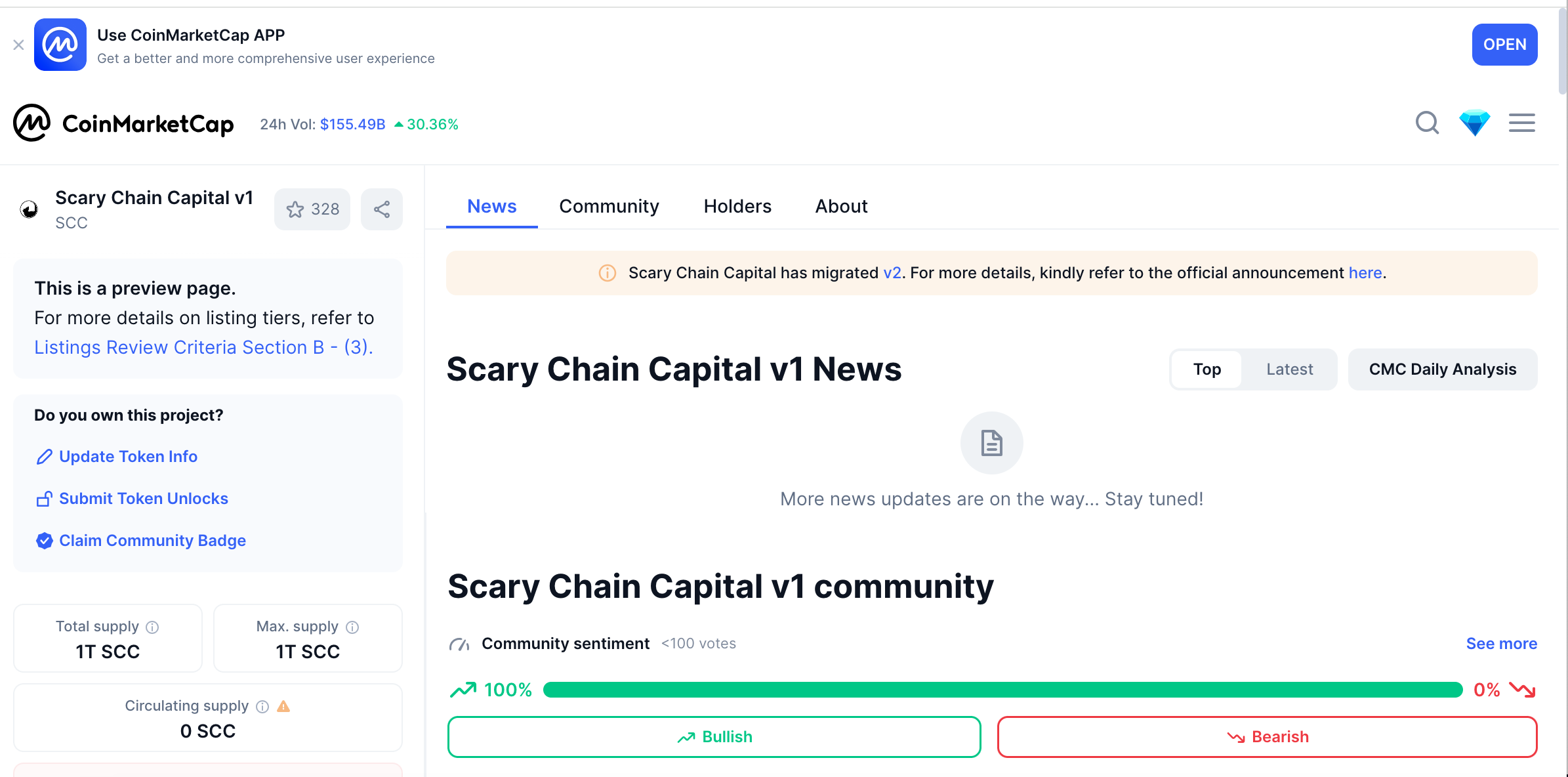Open the Community tab
This screenshot has width=1568, height=777.
point(609,207)
